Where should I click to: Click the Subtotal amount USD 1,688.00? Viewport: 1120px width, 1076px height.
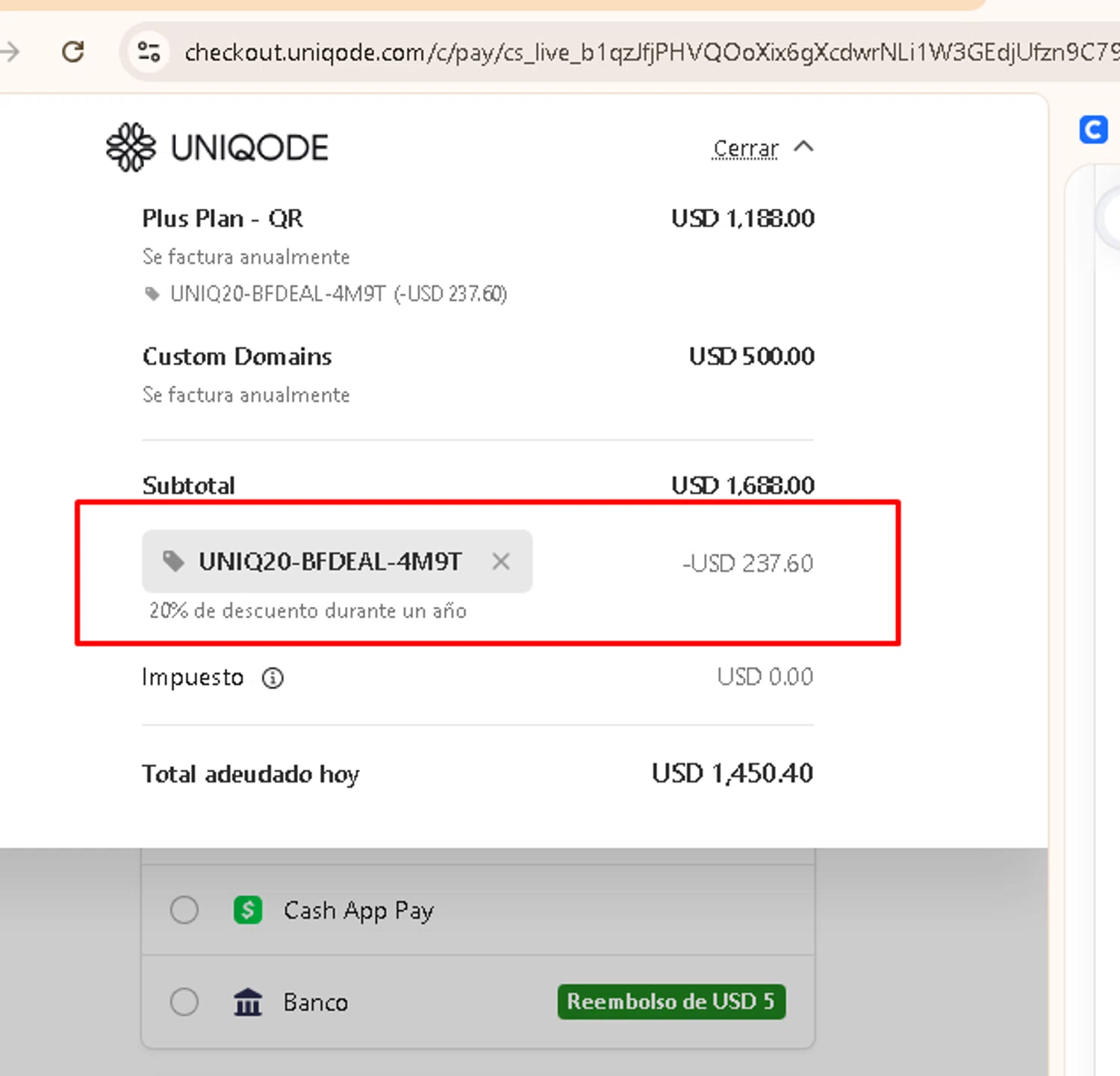[x=743, y=485]
